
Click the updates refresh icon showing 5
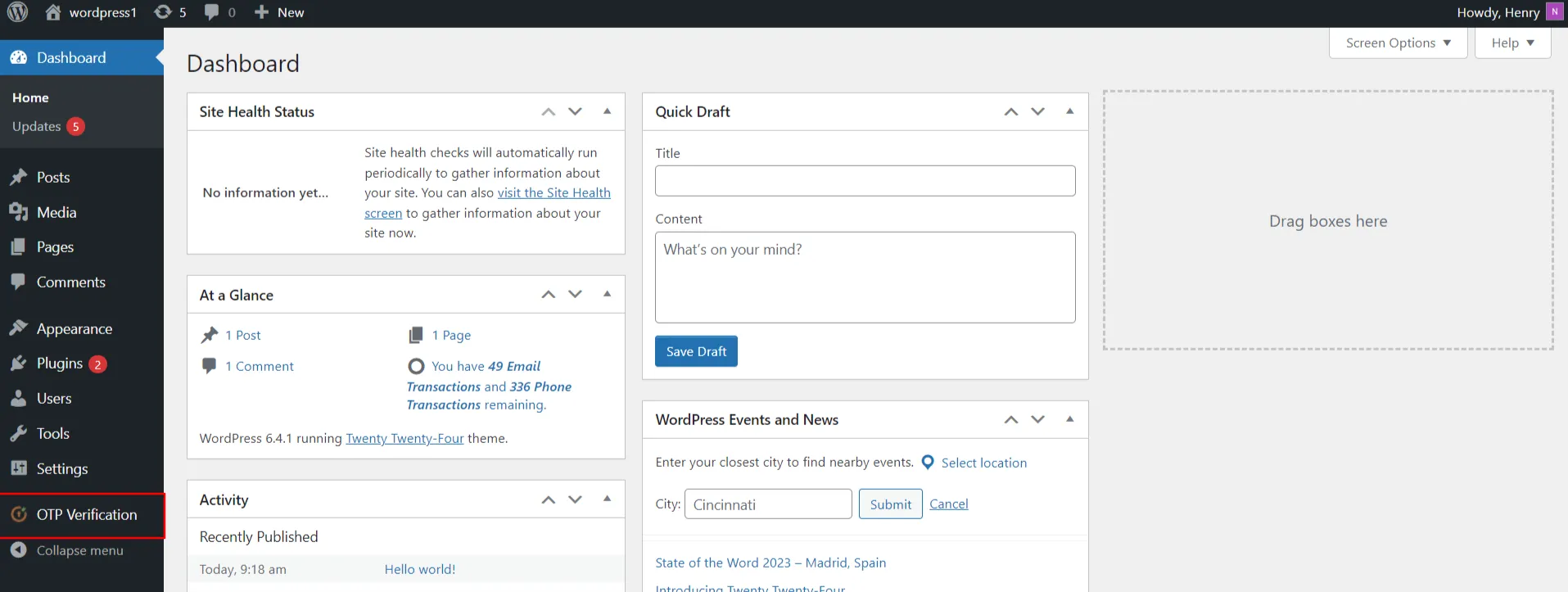pyautogui.click(x=163, y=12)
